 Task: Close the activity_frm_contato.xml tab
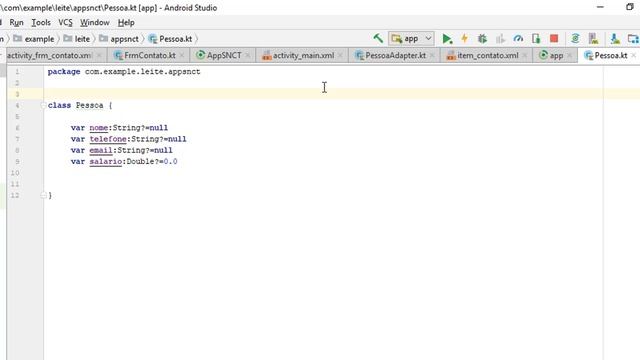click(x=99, y=56)
